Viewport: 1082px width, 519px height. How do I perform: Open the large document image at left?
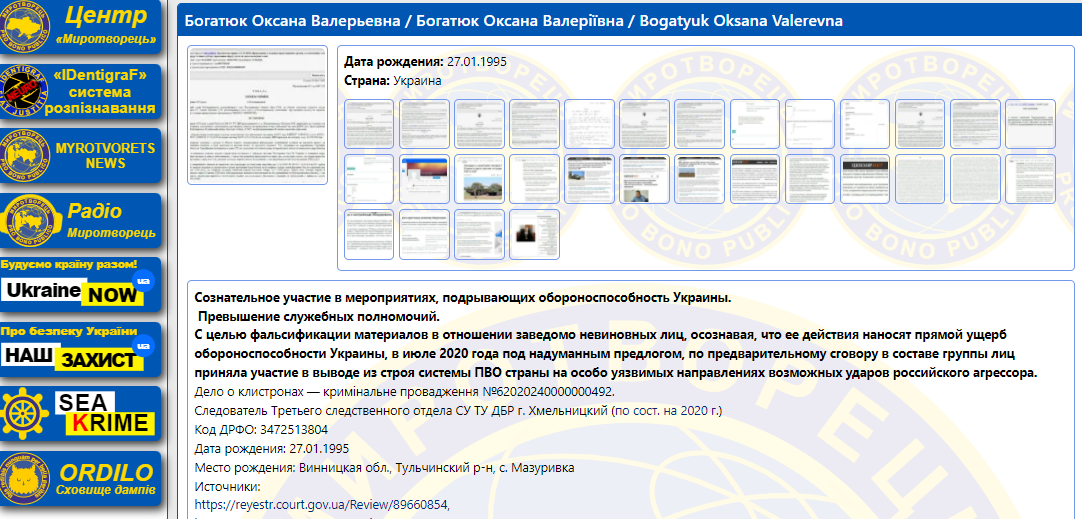click(258, 114)
